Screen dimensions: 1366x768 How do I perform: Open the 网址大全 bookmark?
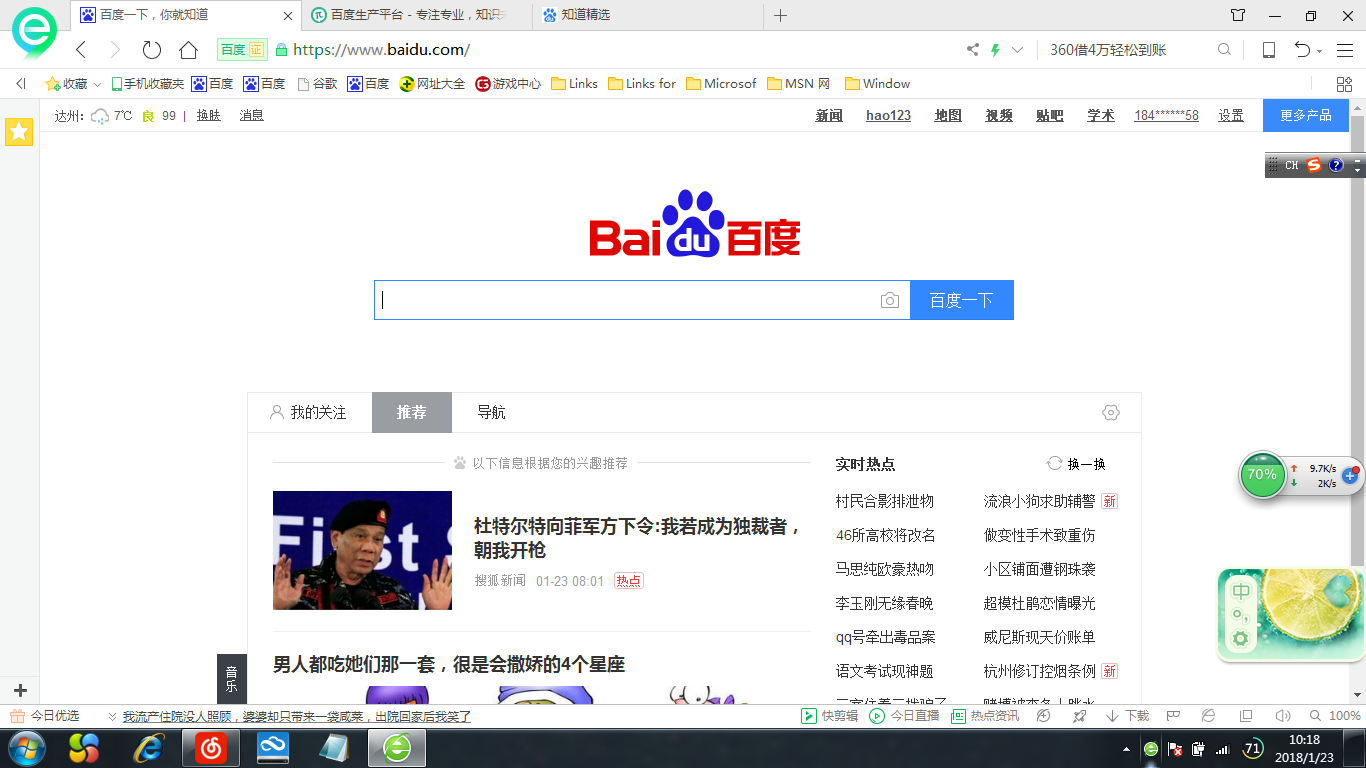click(x=432, y=84)
